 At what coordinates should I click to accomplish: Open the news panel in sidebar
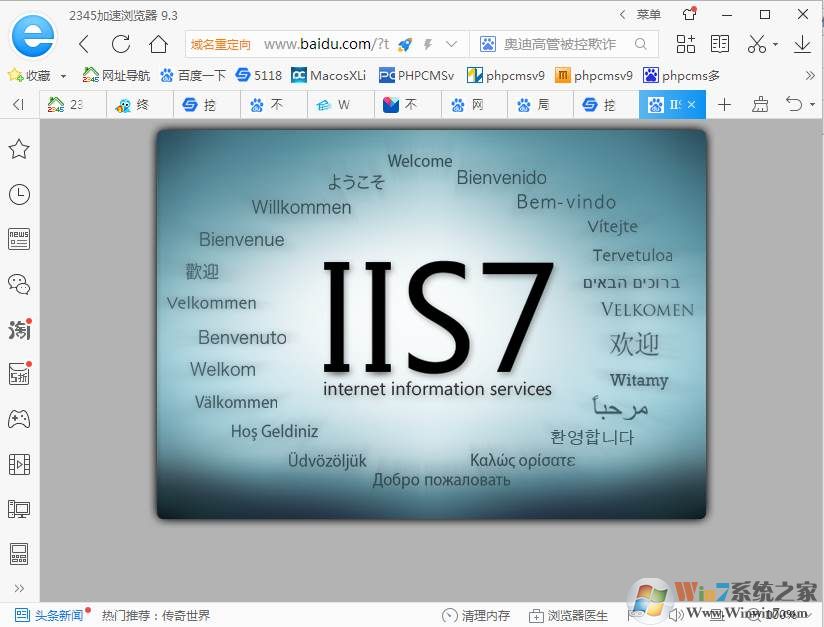19,239
